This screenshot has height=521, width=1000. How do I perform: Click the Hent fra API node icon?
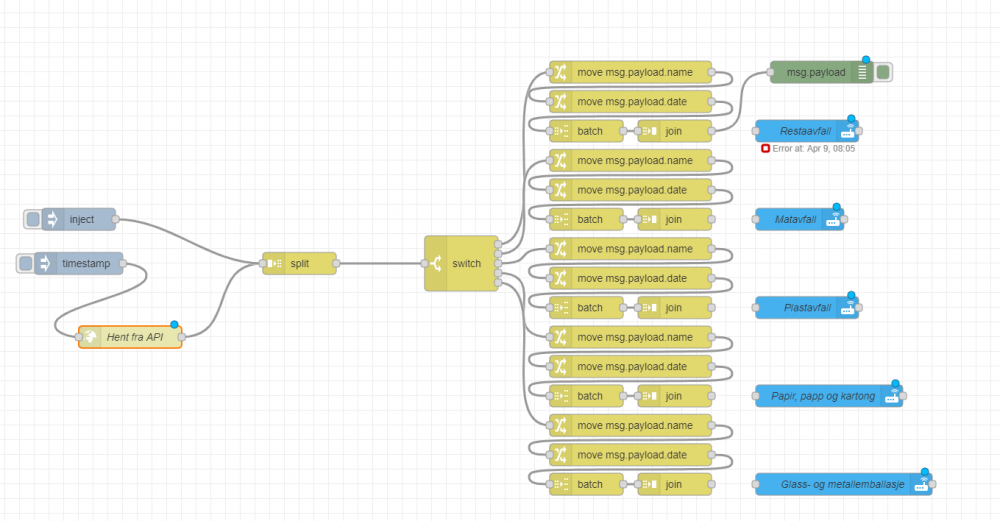click(91, 337)
